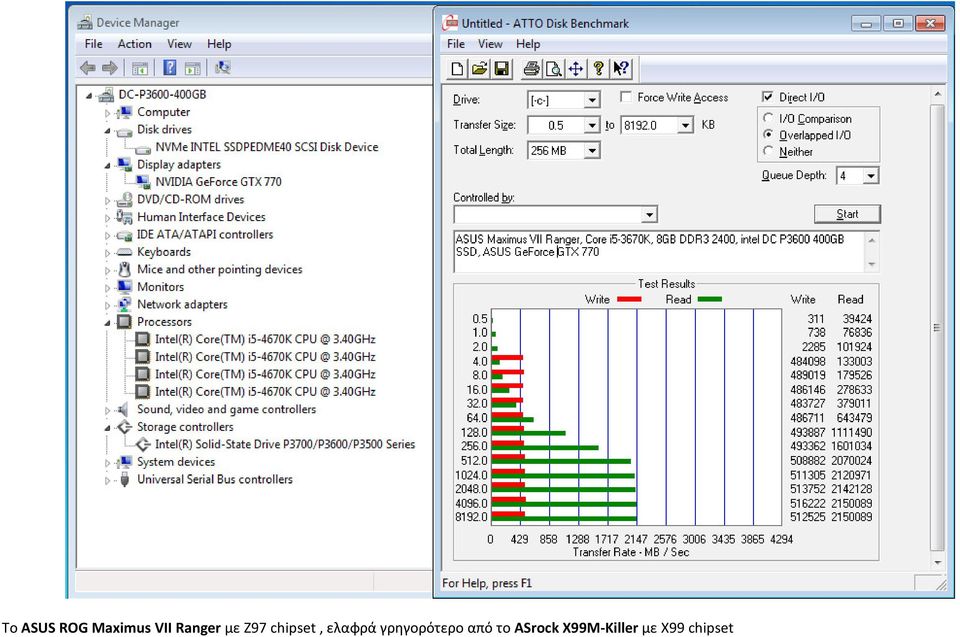Viewport: 960px width, 637px height.
Task: Click the four-arrow move icon in ATTO toolbar
Action: pos(576,69)
